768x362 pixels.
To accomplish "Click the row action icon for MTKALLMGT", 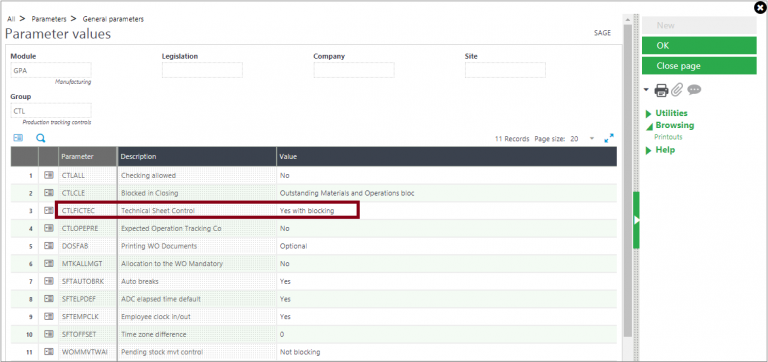I will [x=48, y=263].
